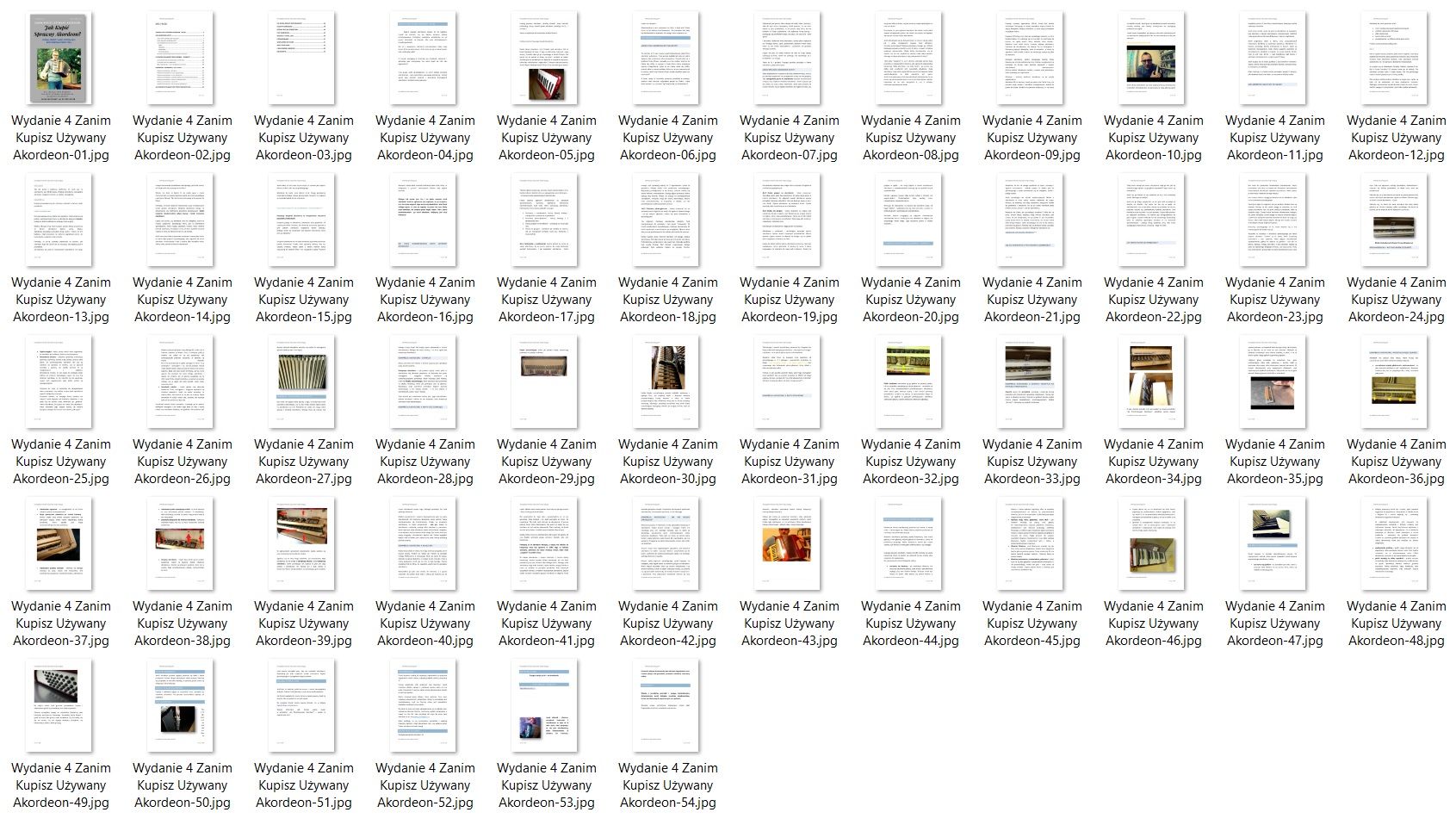Select the last file Akordeon-54.jpg
The image size is (1456, 831).
(x=667, y=706)
